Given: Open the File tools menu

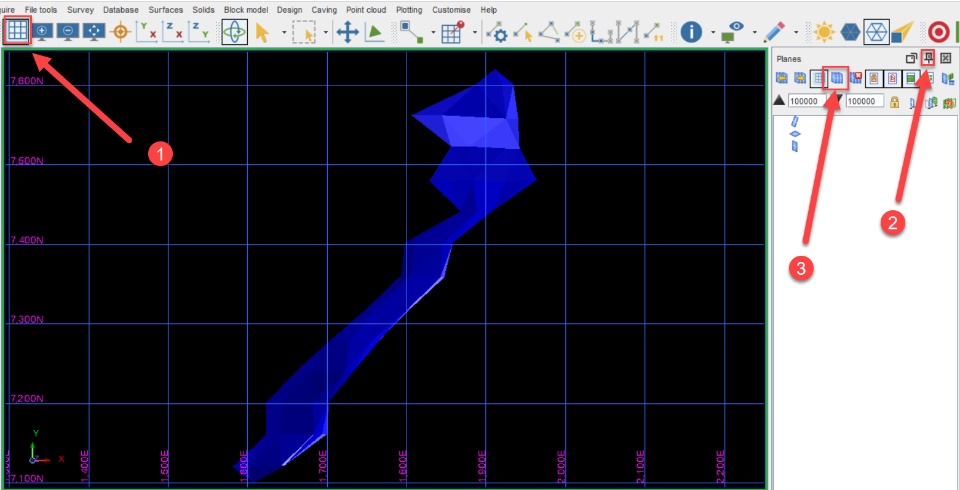Looking at the screenshot, I should (41, 10).
